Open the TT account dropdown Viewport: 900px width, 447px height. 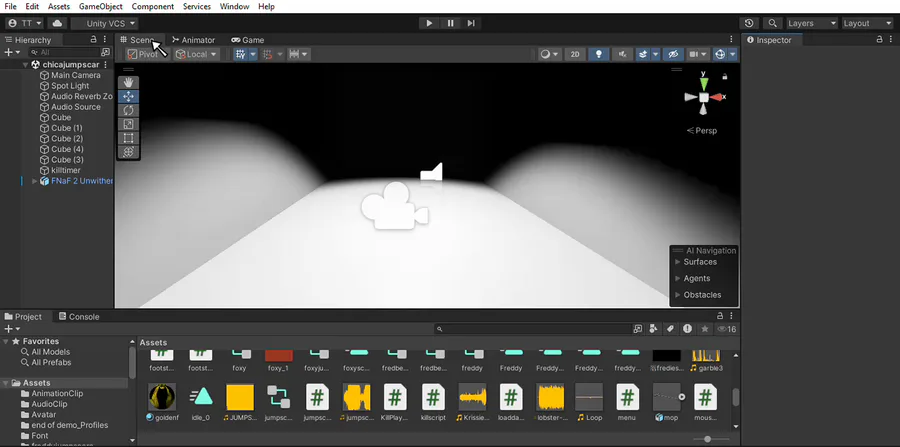tap(25, 23)
